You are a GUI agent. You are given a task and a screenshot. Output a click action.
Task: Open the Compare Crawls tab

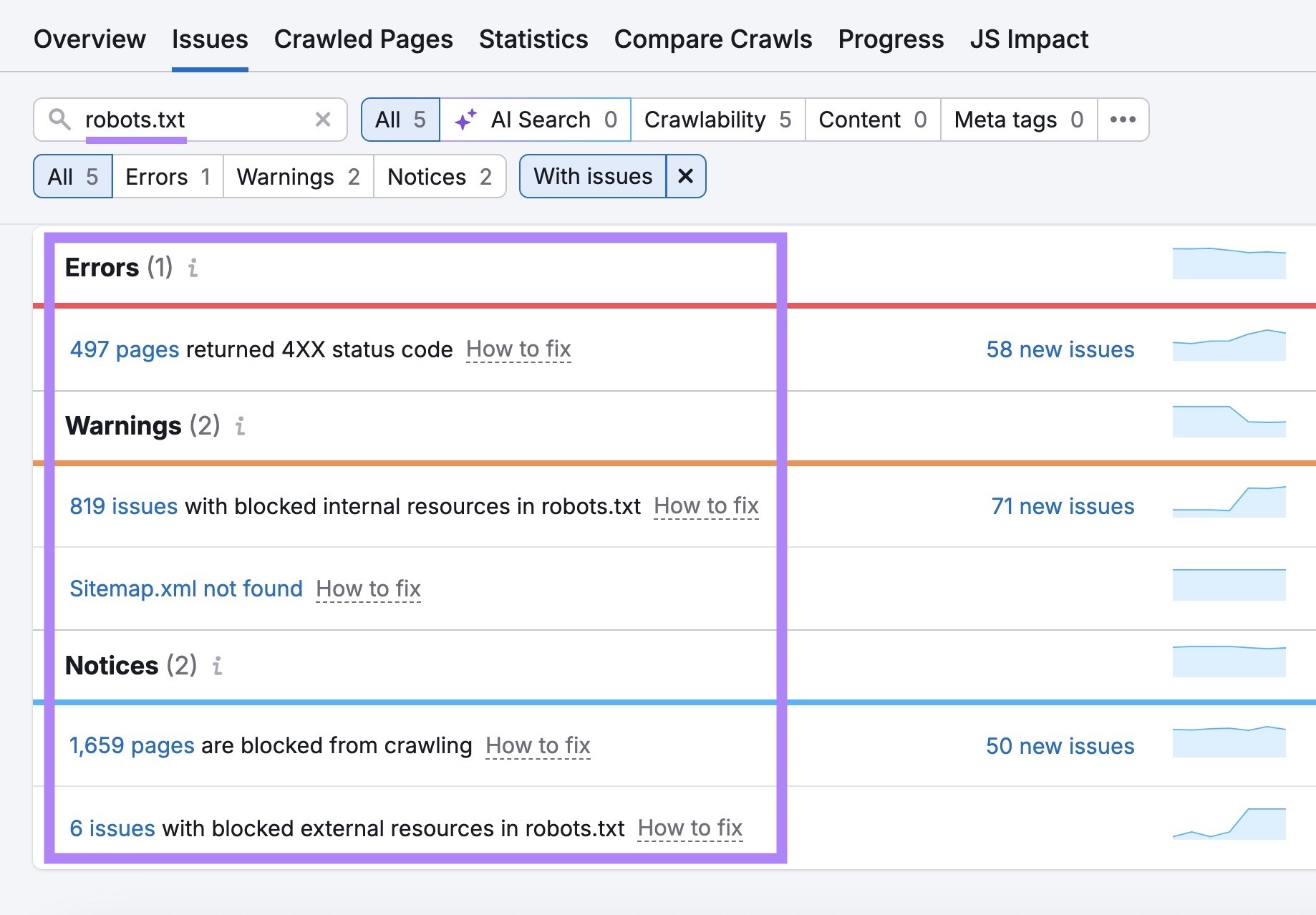712,39
